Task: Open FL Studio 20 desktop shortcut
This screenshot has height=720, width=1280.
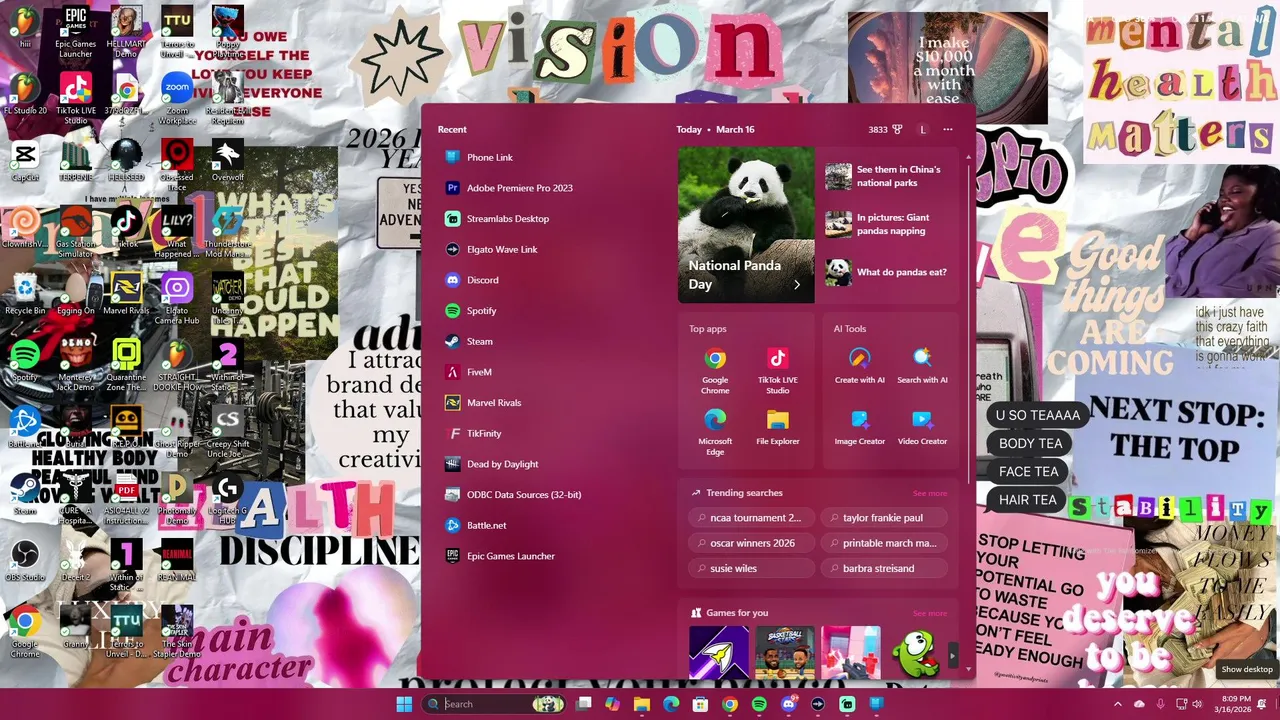Action: click(x=25, y=93)
